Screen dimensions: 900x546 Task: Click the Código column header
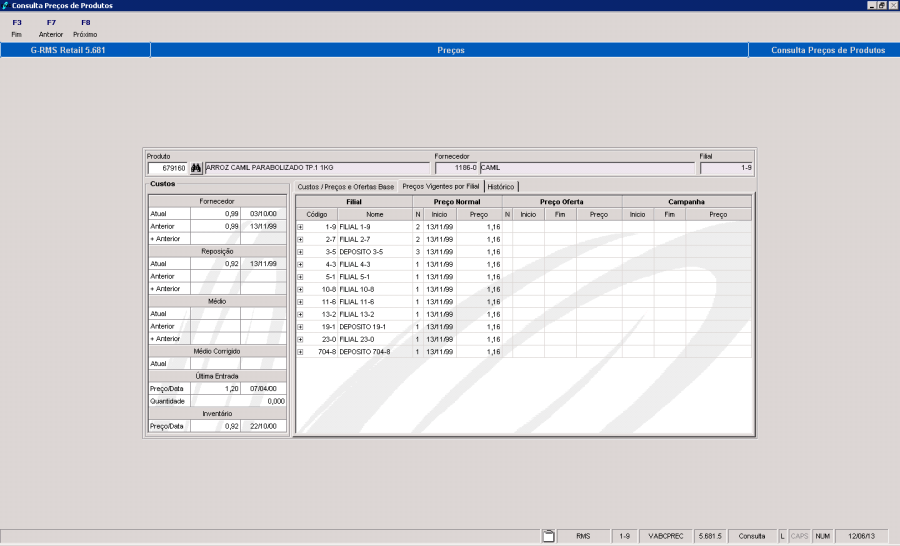317,215
